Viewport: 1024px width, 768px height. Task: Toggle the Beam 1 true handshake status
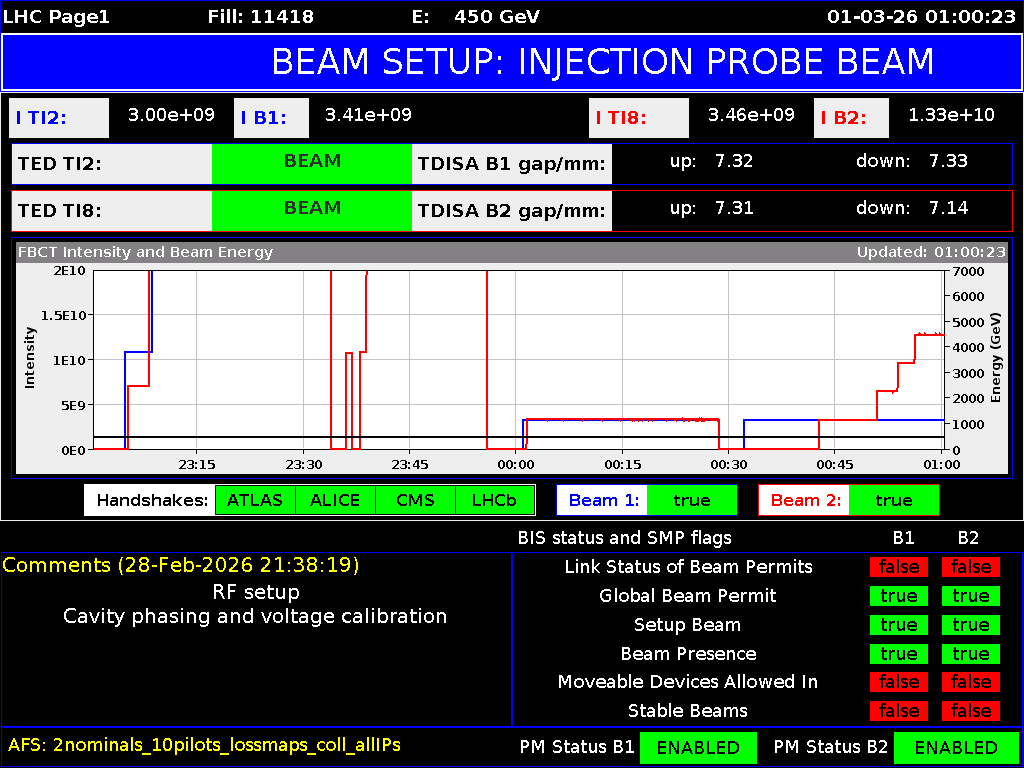692,500
